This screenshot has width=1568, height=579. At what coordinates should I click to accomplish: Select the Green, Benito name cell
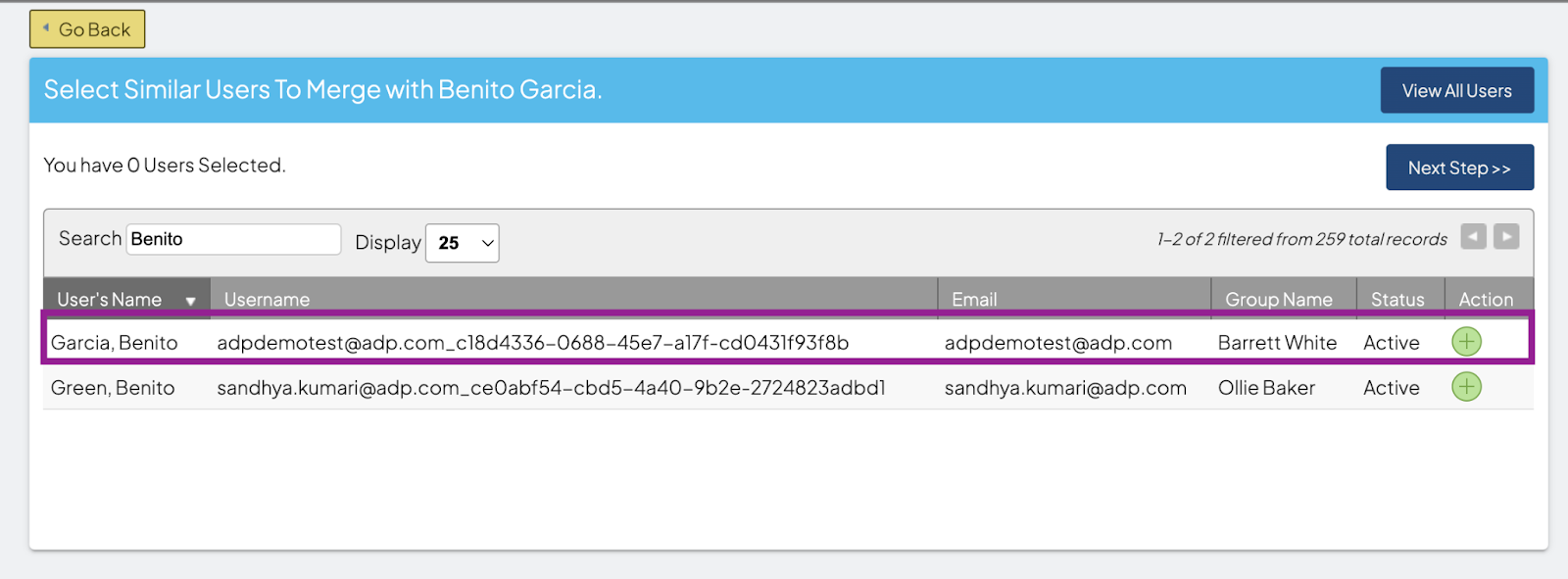pos(113,388)
